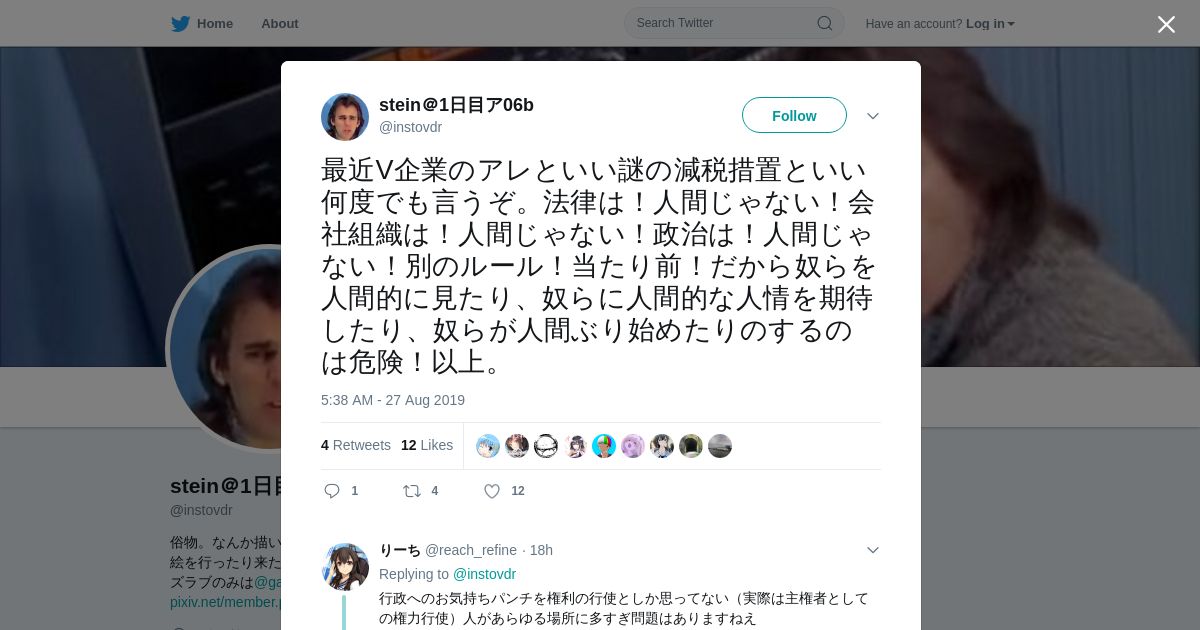Expand the tweet options chevron beside Follow

tap(873, 116)
